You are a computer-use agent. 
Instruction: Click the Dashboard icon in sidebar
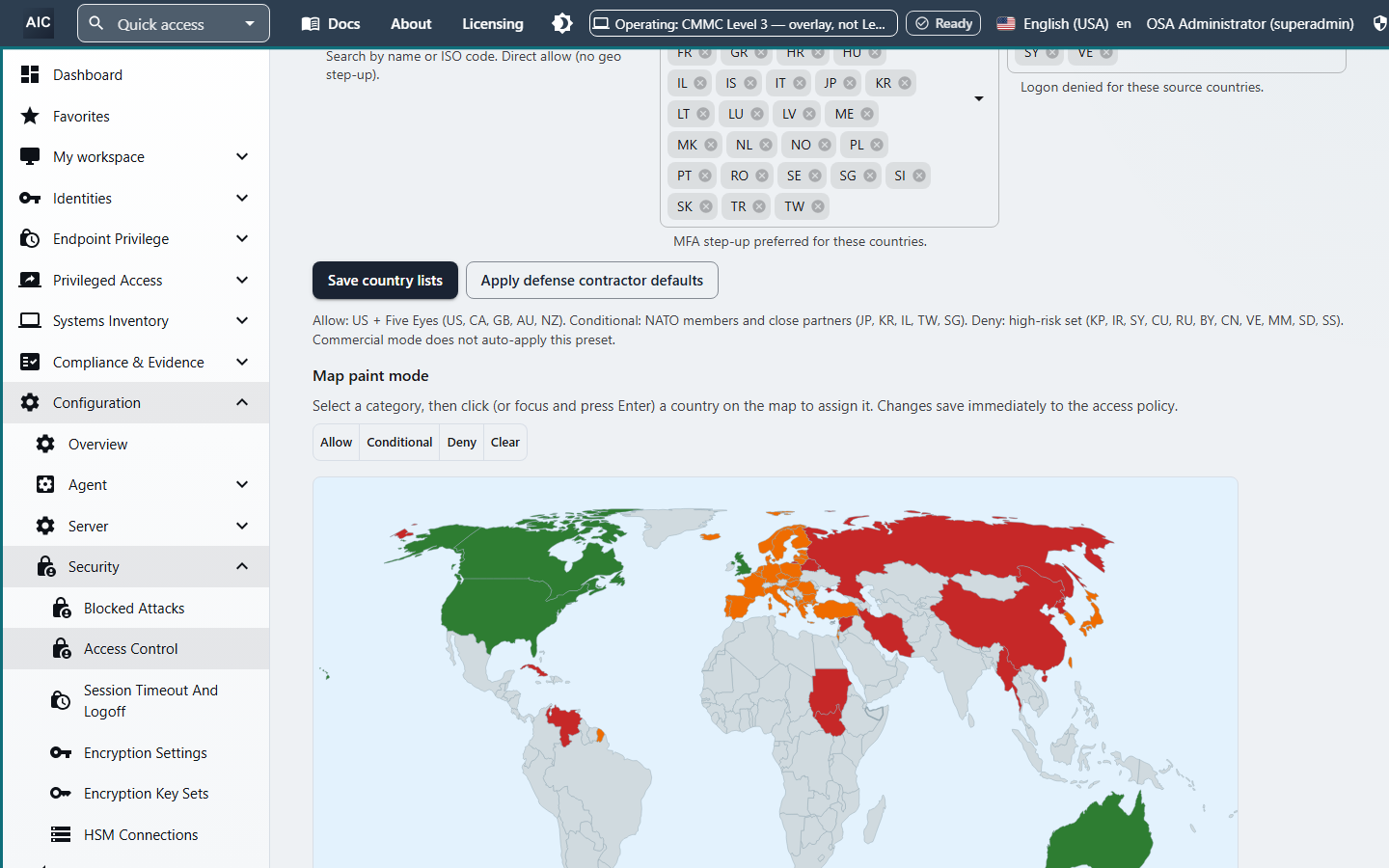(30, 74)
